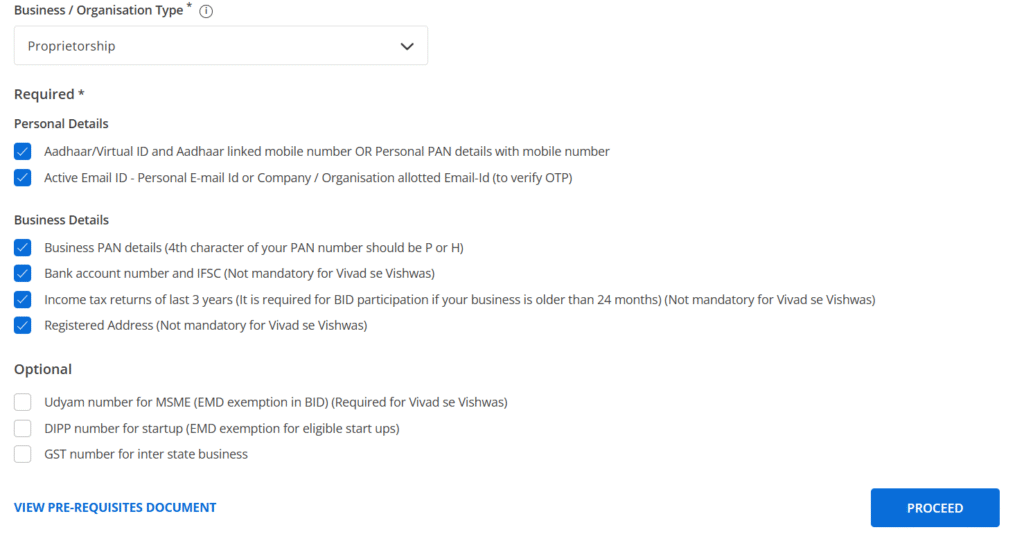Click the Proceed button
This screenshot has width=1024, height=541.
[x=935, y=508]
